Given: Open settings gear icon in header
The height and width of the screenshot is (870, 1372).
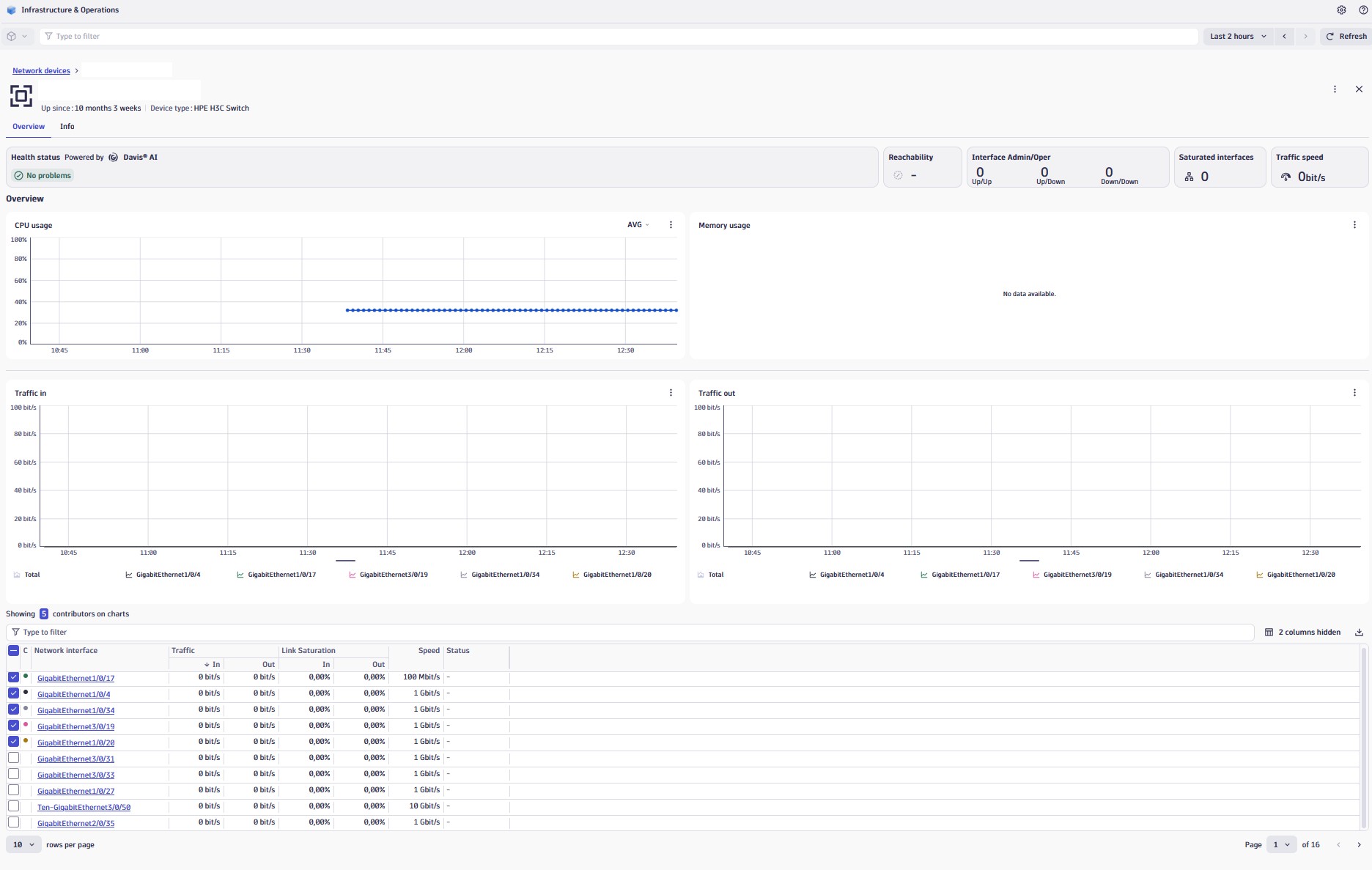Looking at the screenshot, I should coord(1341,10).
